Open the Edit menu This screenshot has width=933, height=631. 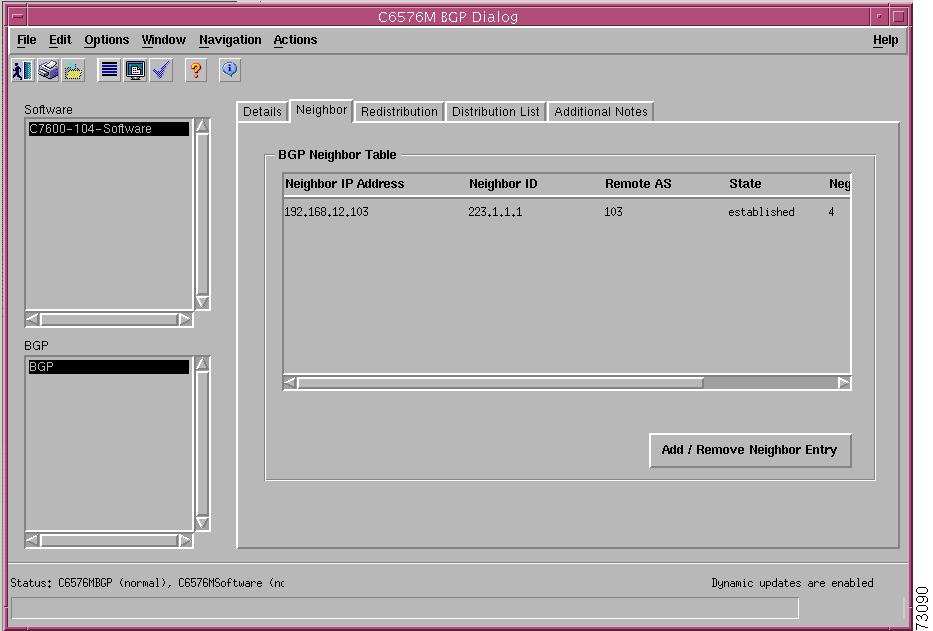[60, 40]
